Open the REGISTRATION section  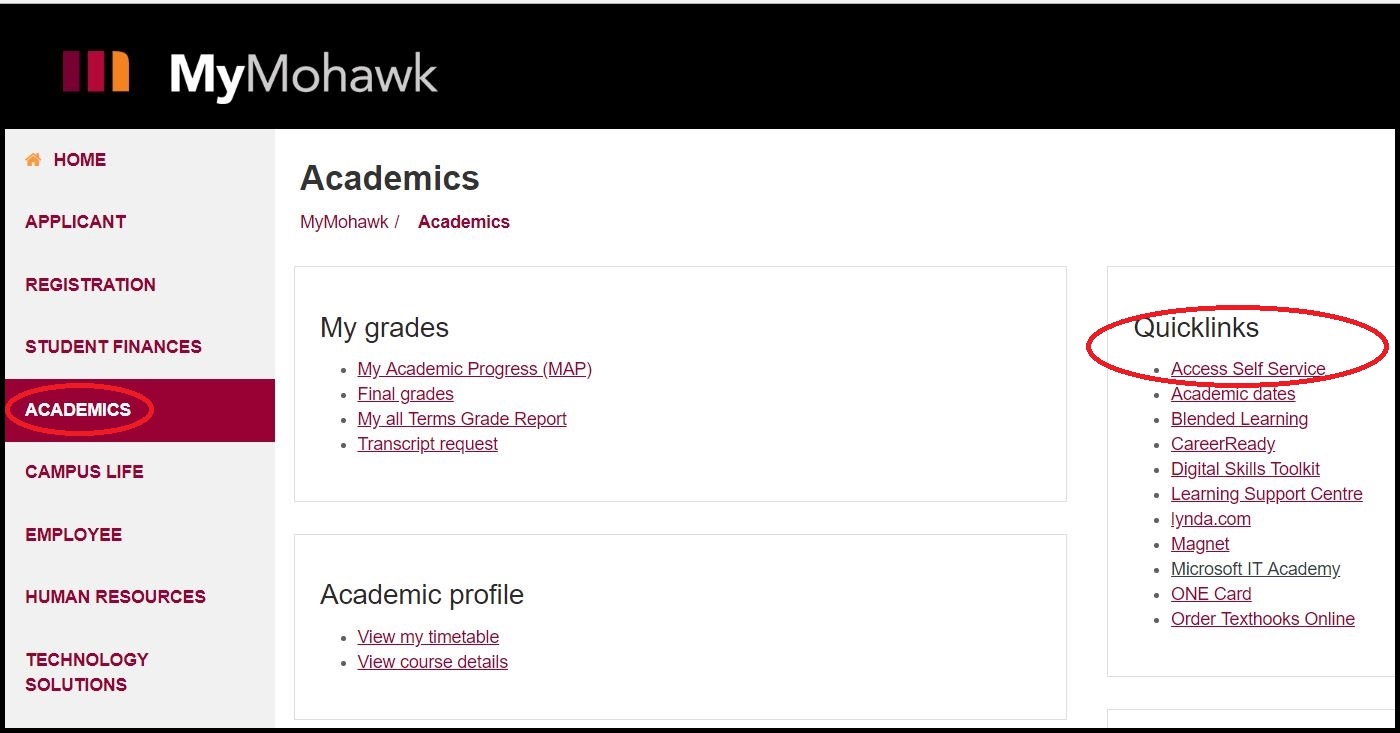[x=90, y=284]
